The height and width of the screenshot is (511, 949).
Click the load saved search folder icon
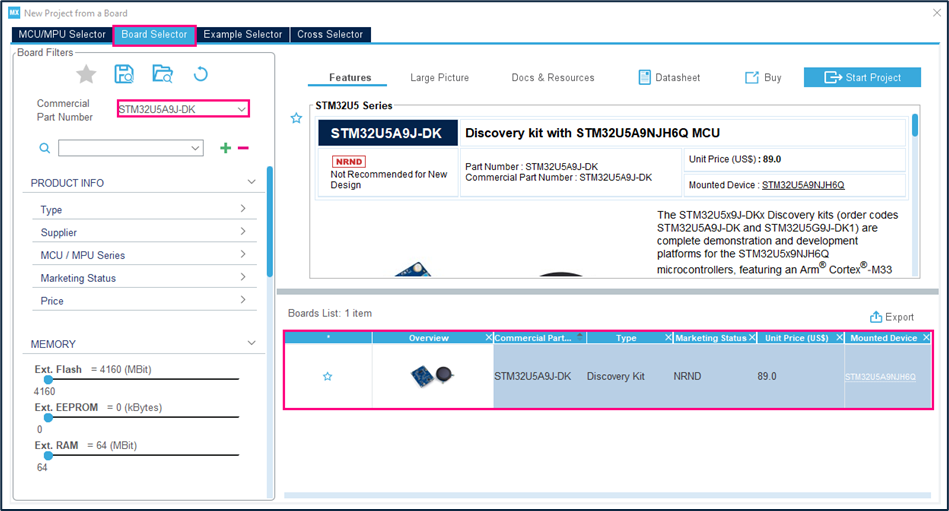[x=162, y=74]
